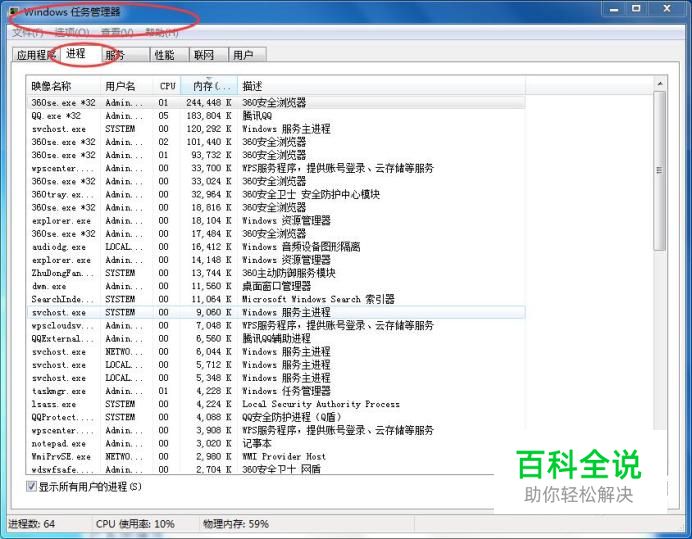
Task: Sort by 用户名 column header
Action: click(127, 86)
